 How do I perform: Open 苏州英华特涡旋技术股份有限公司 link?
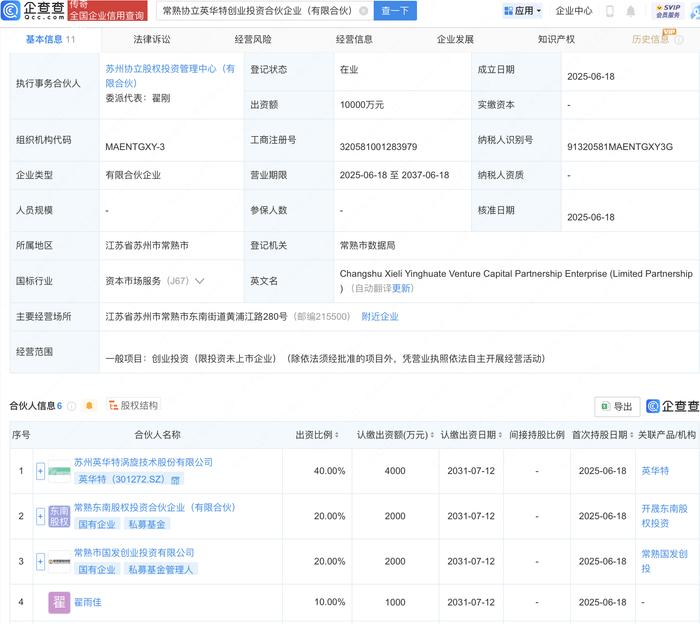143,462
